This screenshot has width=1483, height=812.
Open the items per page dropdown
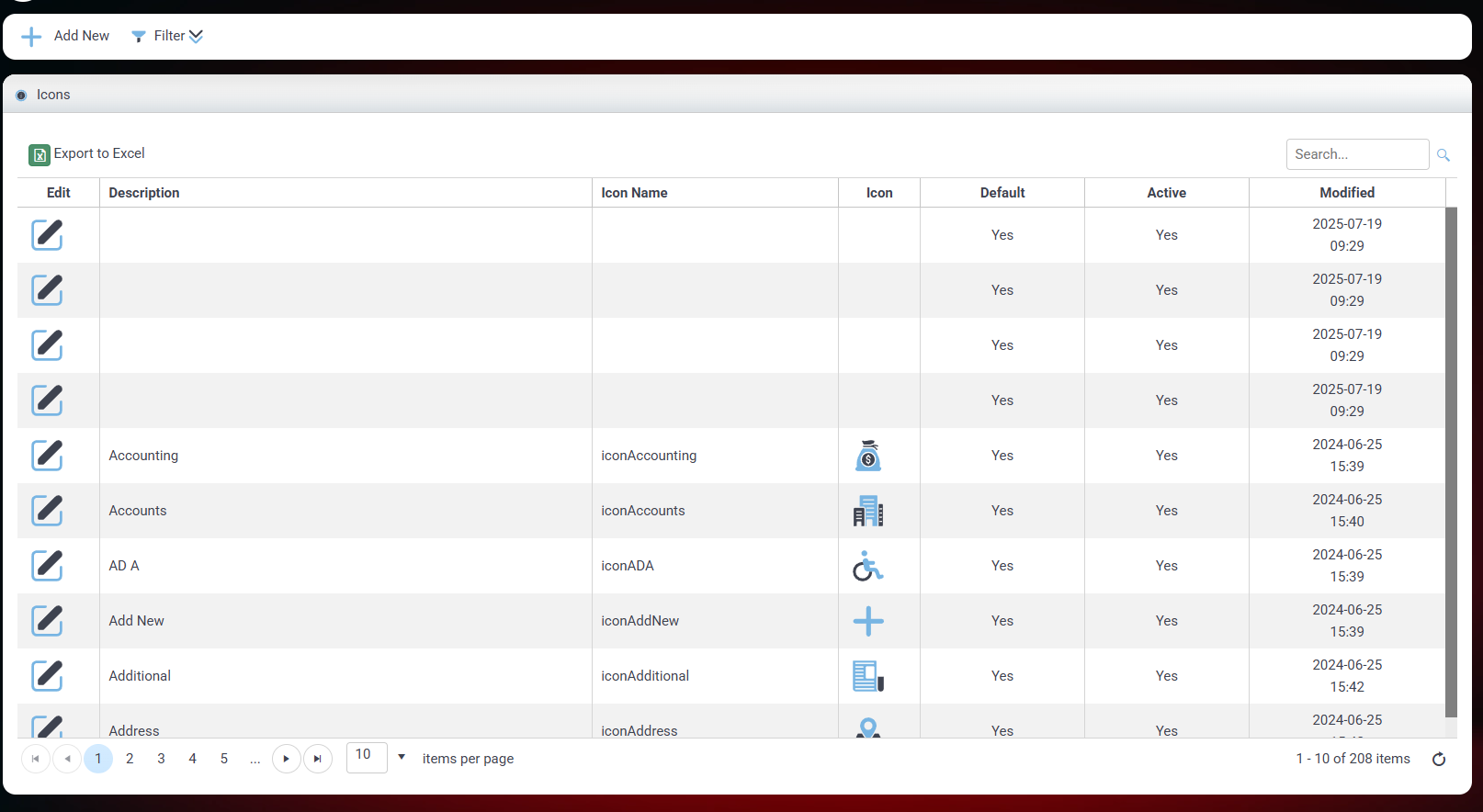(402, 758)
